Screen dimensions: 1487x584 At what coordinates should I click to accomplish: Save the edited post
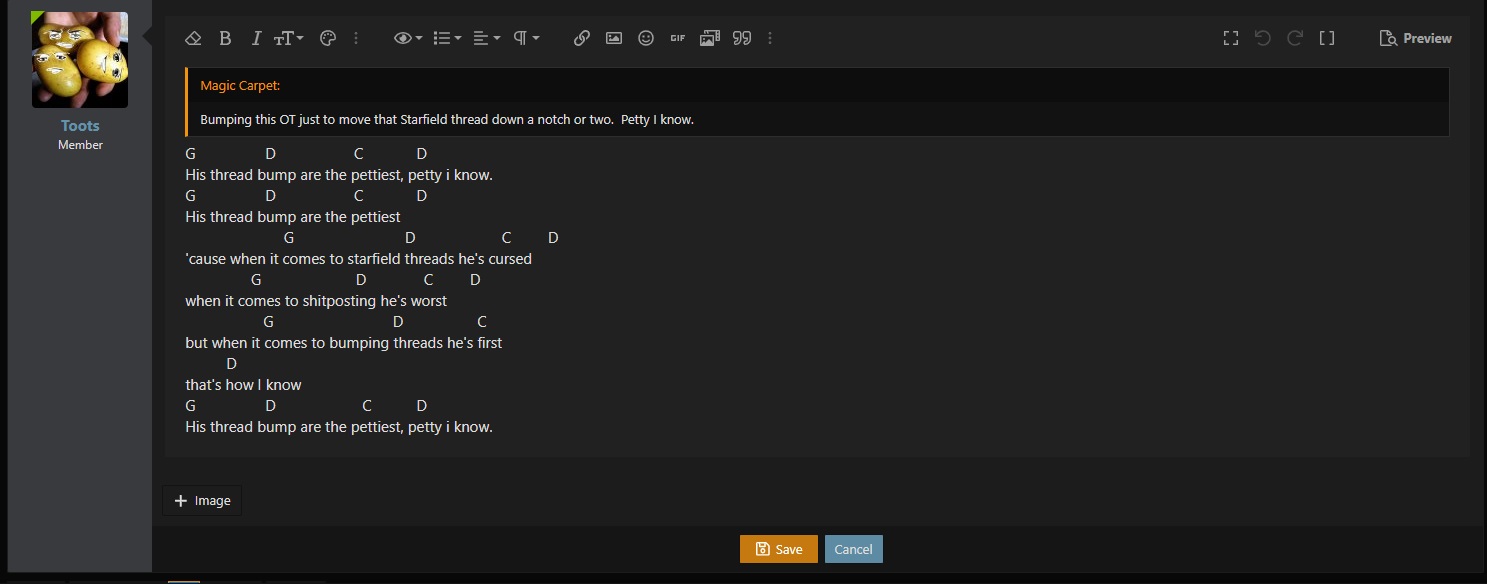[x=778, y=549]
